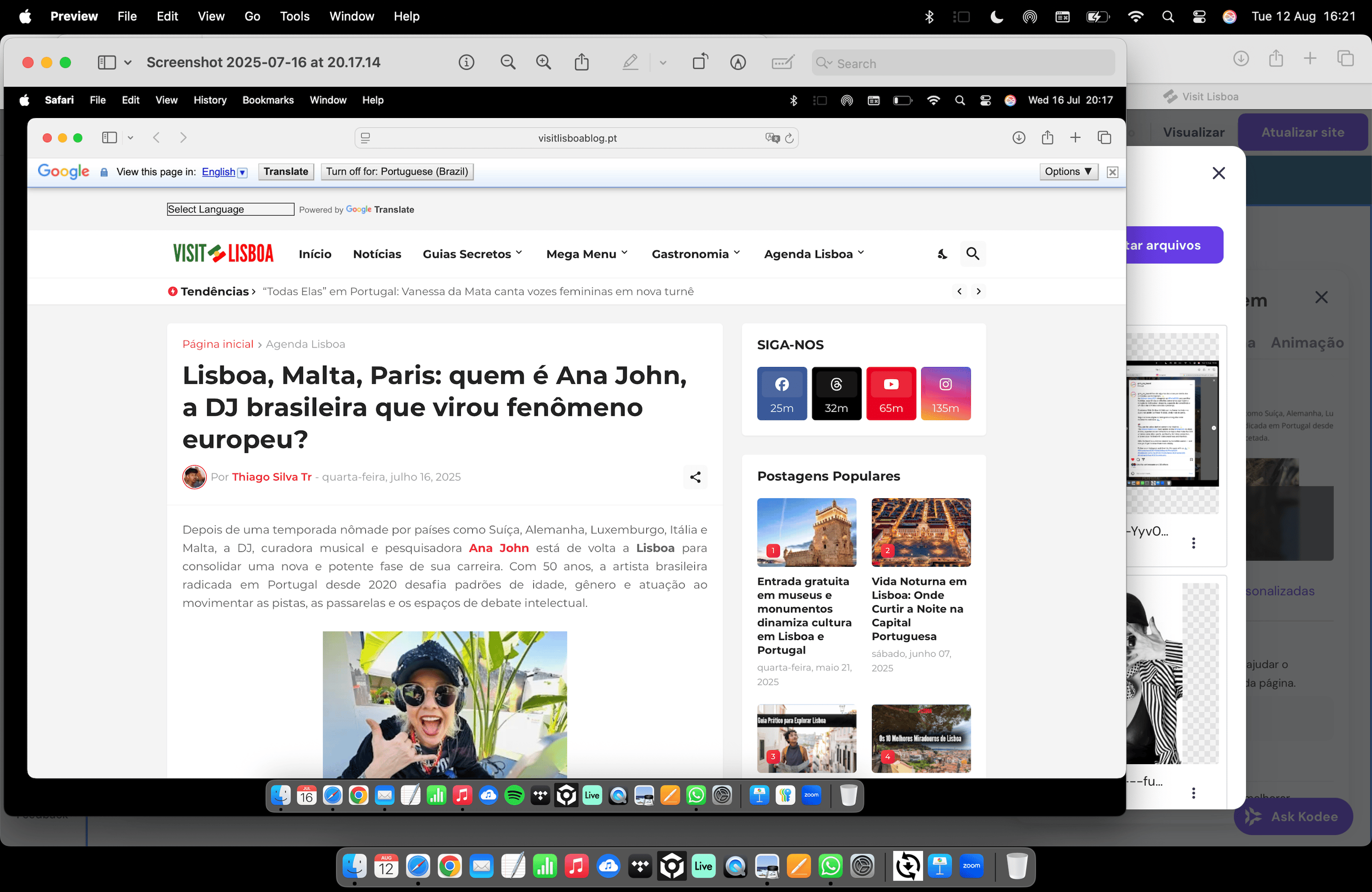The width and height of the screenshot is (1372, 892).
Task: Zoom in using the magnifier plus icon
Action: coord(543,62)
